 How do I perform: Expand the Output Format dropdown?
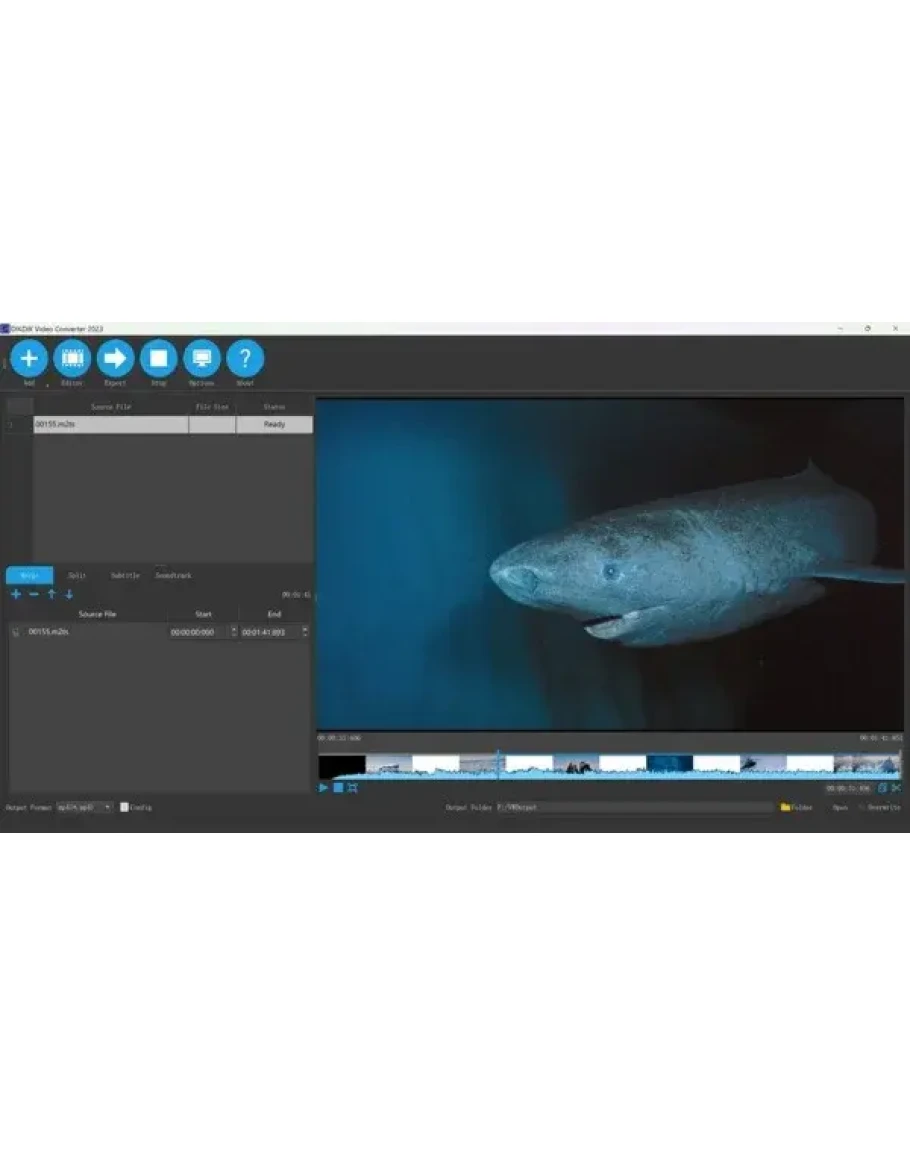pyautogui.click(x=107, y=807)
